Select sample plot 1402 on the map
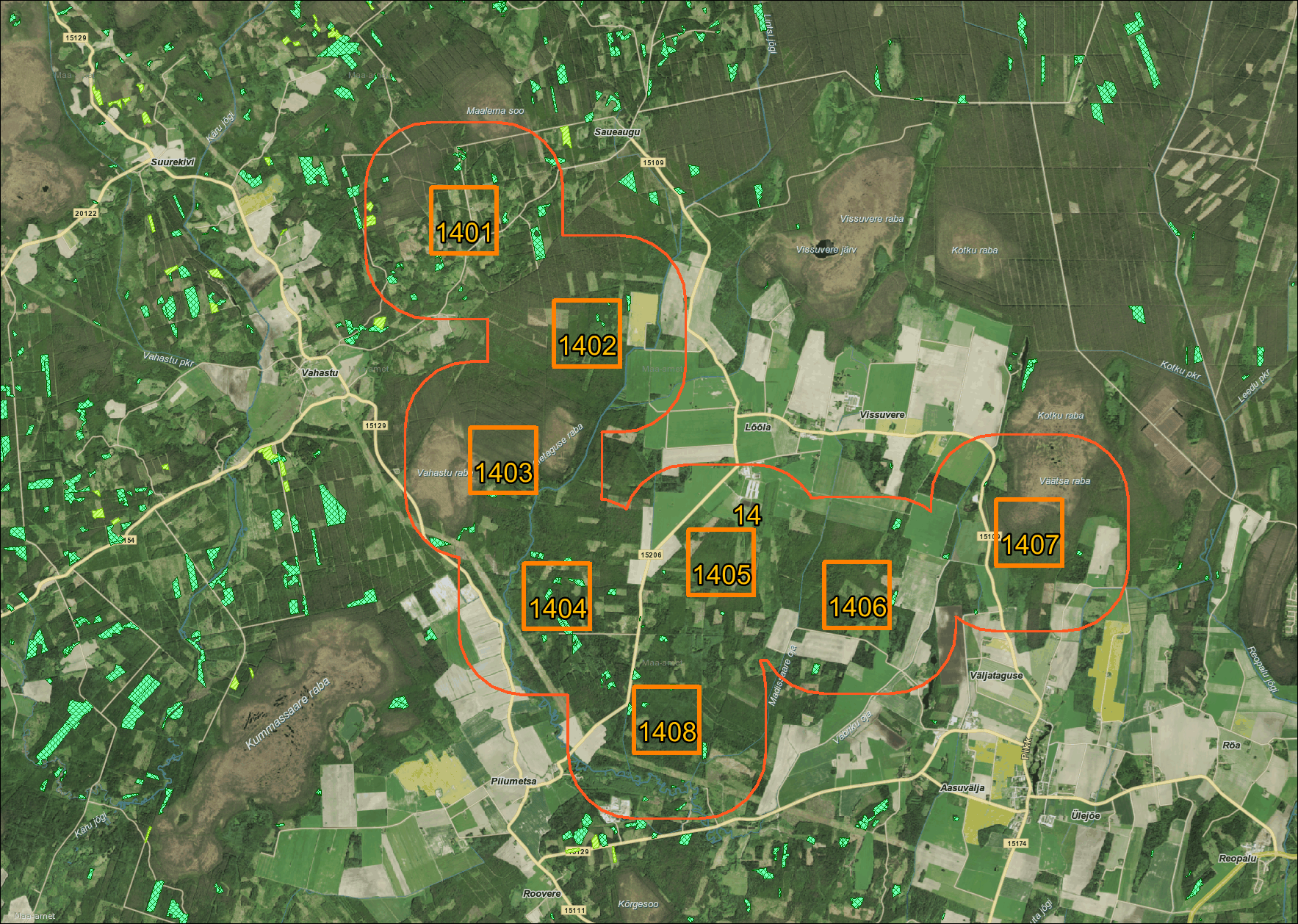The image size is (1298, 924). coord(586,333)
